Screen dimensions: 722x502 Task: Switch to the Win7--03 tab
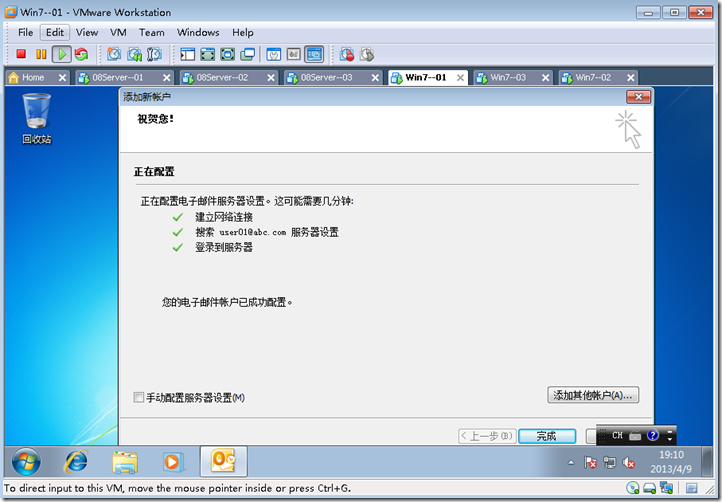click(508, 77)
